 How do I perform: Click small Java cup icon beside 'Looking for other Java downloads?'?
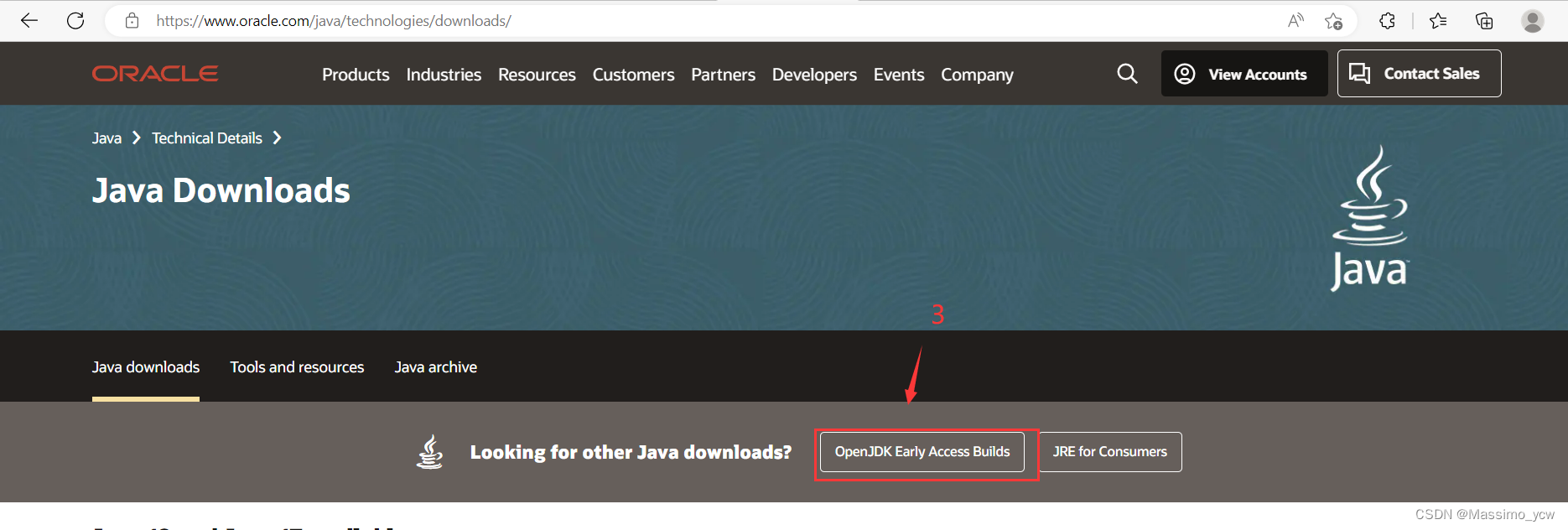[x=430, y=451]
